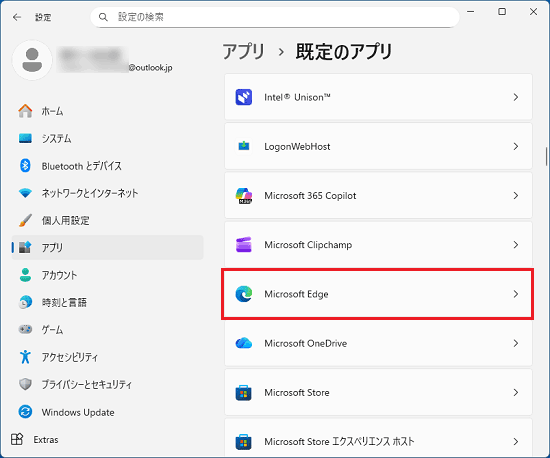
Task: Open Intel® Unison™ default settings
Action: point(378,97)
